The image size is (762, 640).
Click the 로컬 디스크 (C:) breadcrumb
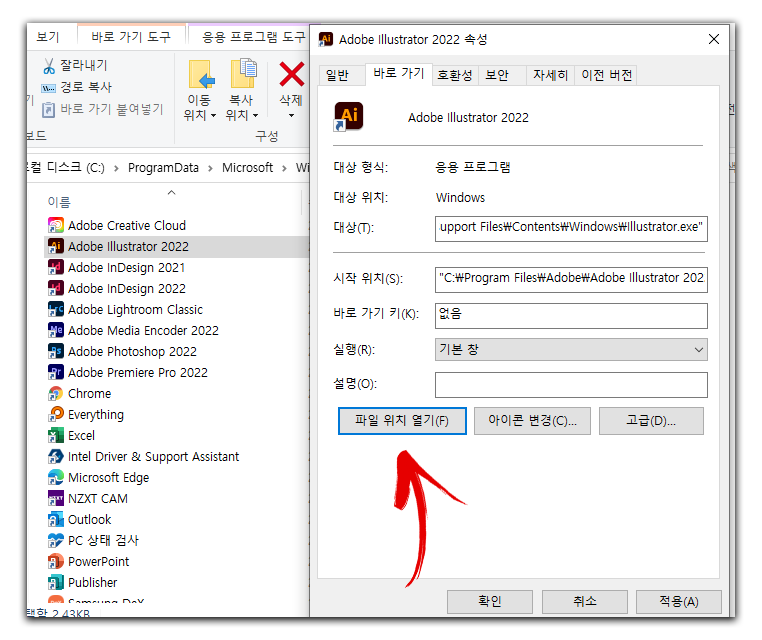tap(67, 168)
